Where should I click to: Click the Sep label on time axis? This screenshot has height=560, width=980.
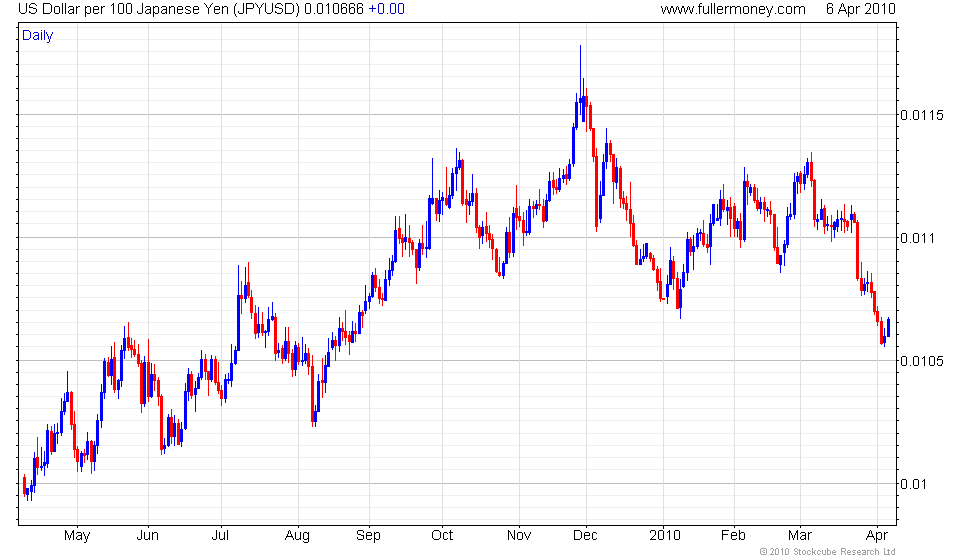pyautogui.click(x=368, y=536)
